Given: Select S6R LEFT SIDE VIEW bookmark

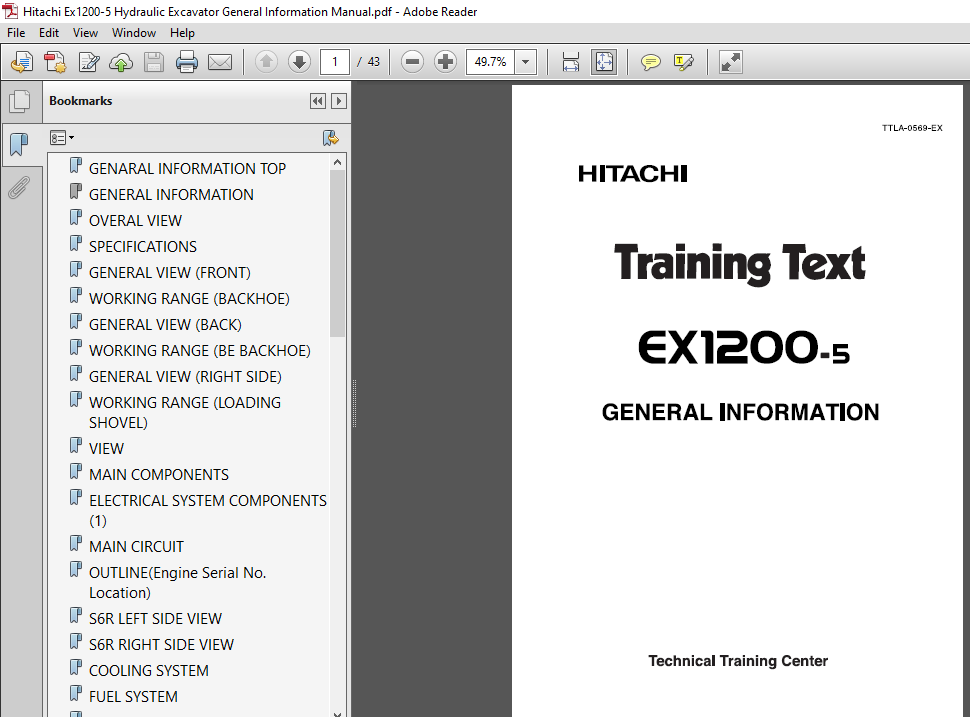Looking at the screenshot, I should pos(155,618).
